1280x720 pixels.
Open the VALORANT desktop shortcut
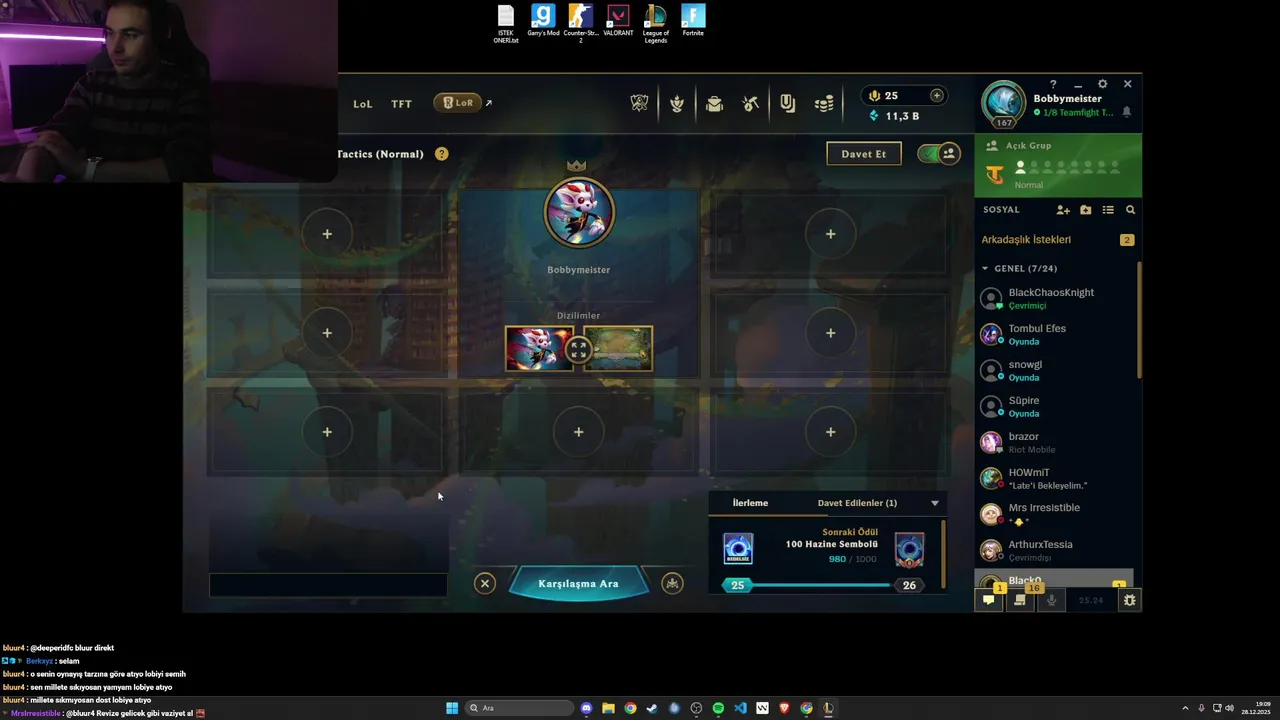point(618,21)
